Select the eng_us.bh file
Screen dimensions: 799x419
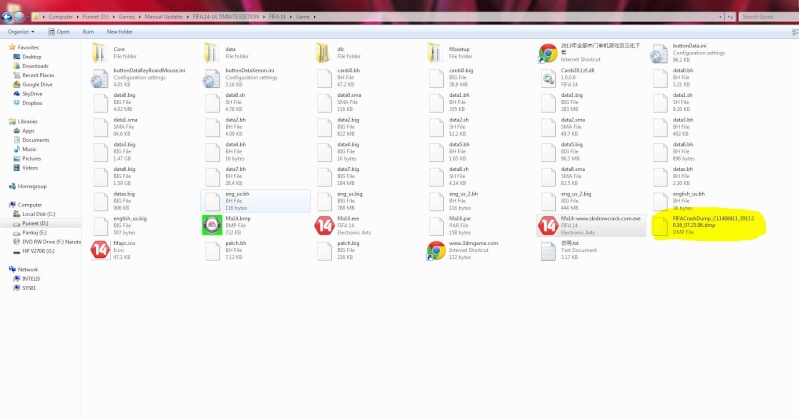point(255,201)
